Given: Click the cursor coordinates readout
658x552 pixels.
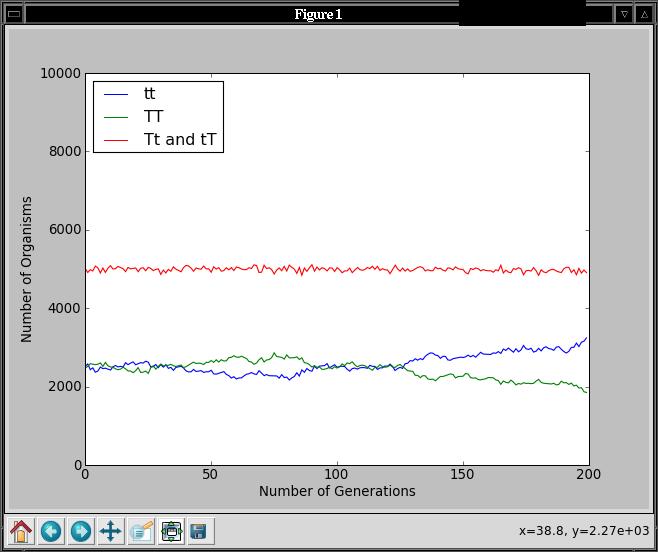Looking at the screenshot, I should click(x=584, y=531).
